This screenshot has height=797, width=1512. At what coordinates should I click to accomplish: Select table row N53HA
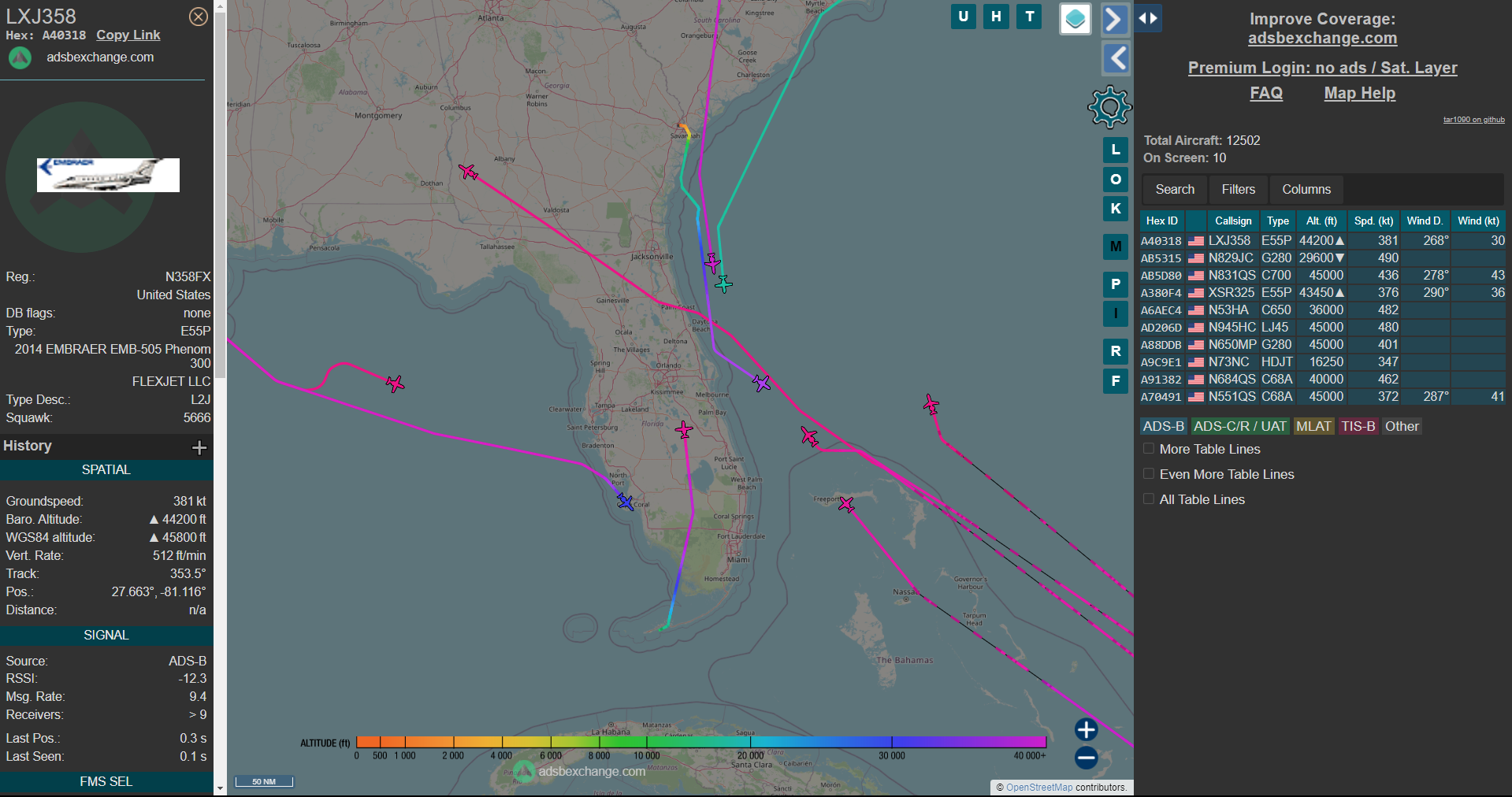click(x=1322, y=310)
